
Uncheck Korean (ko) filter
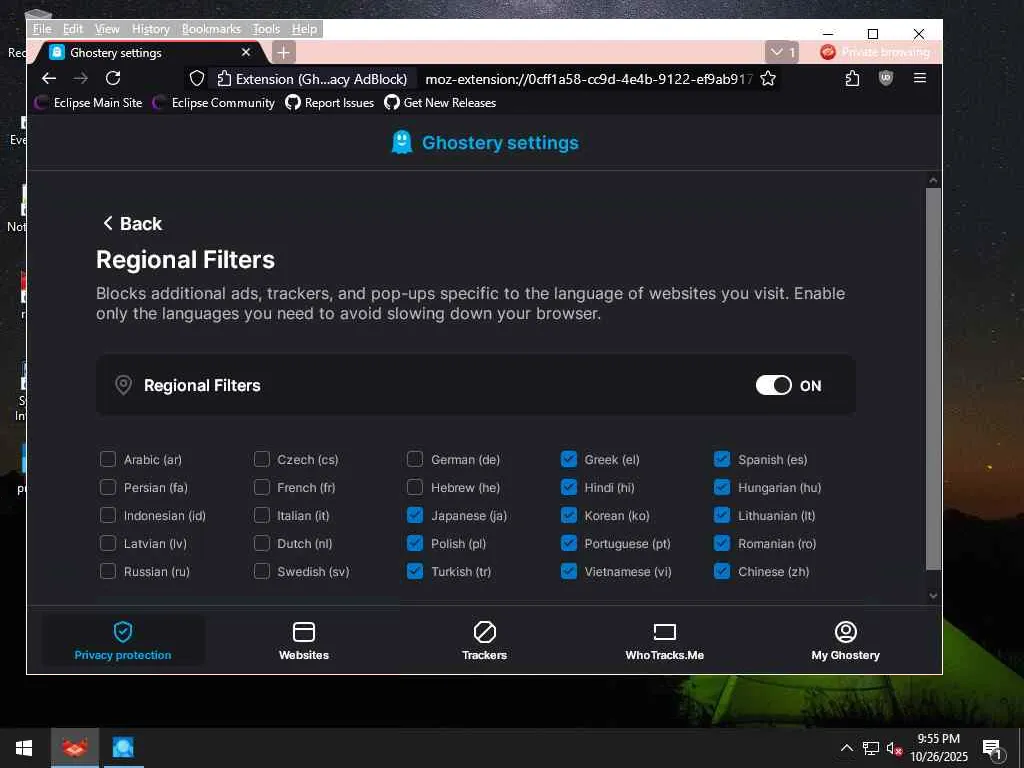pyautogui.click(x=569, y=515)
